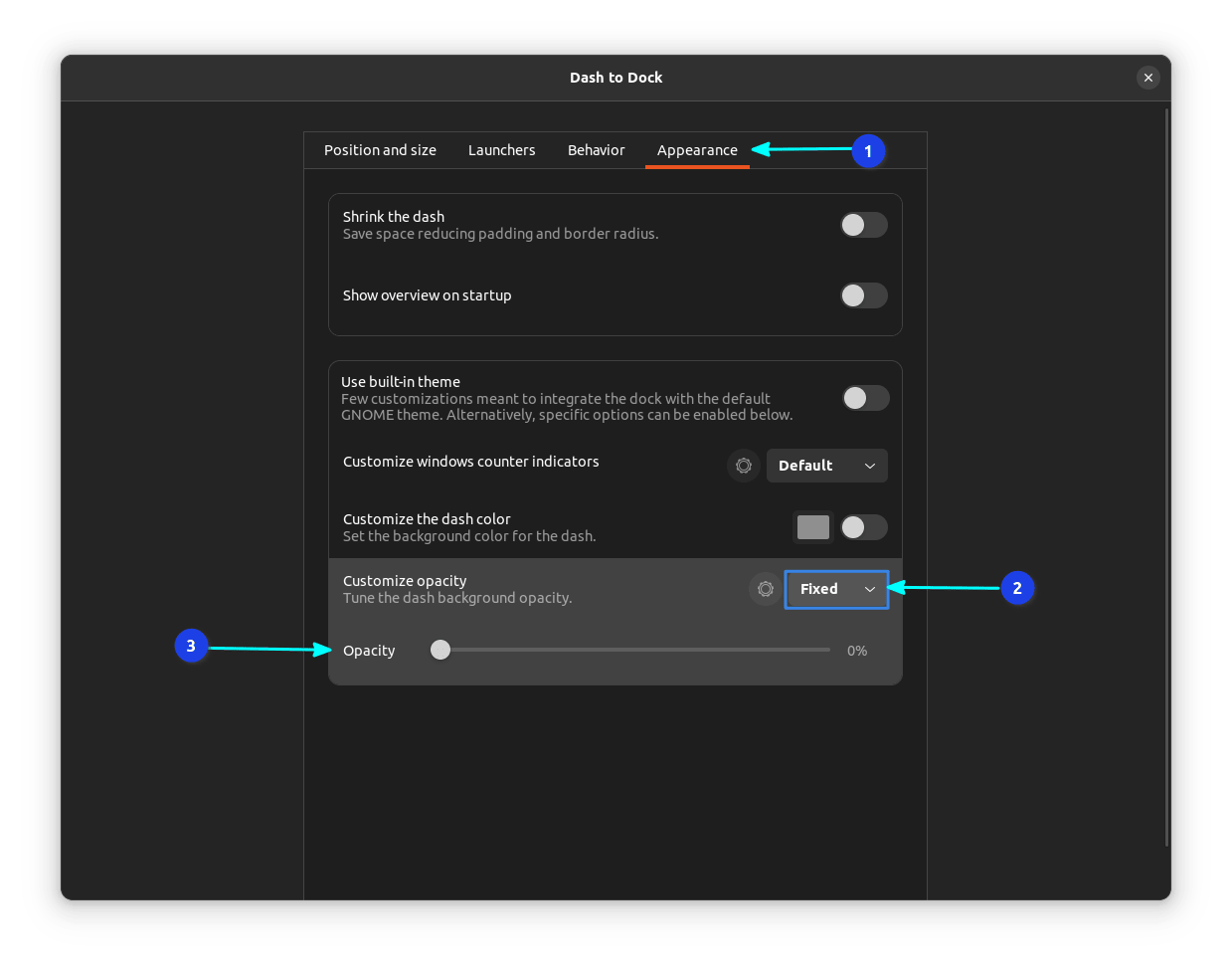Viewport: 1232px width, 967px height.
Task: Click the middle of the Opacity slider track
Action: pos(634,650)
